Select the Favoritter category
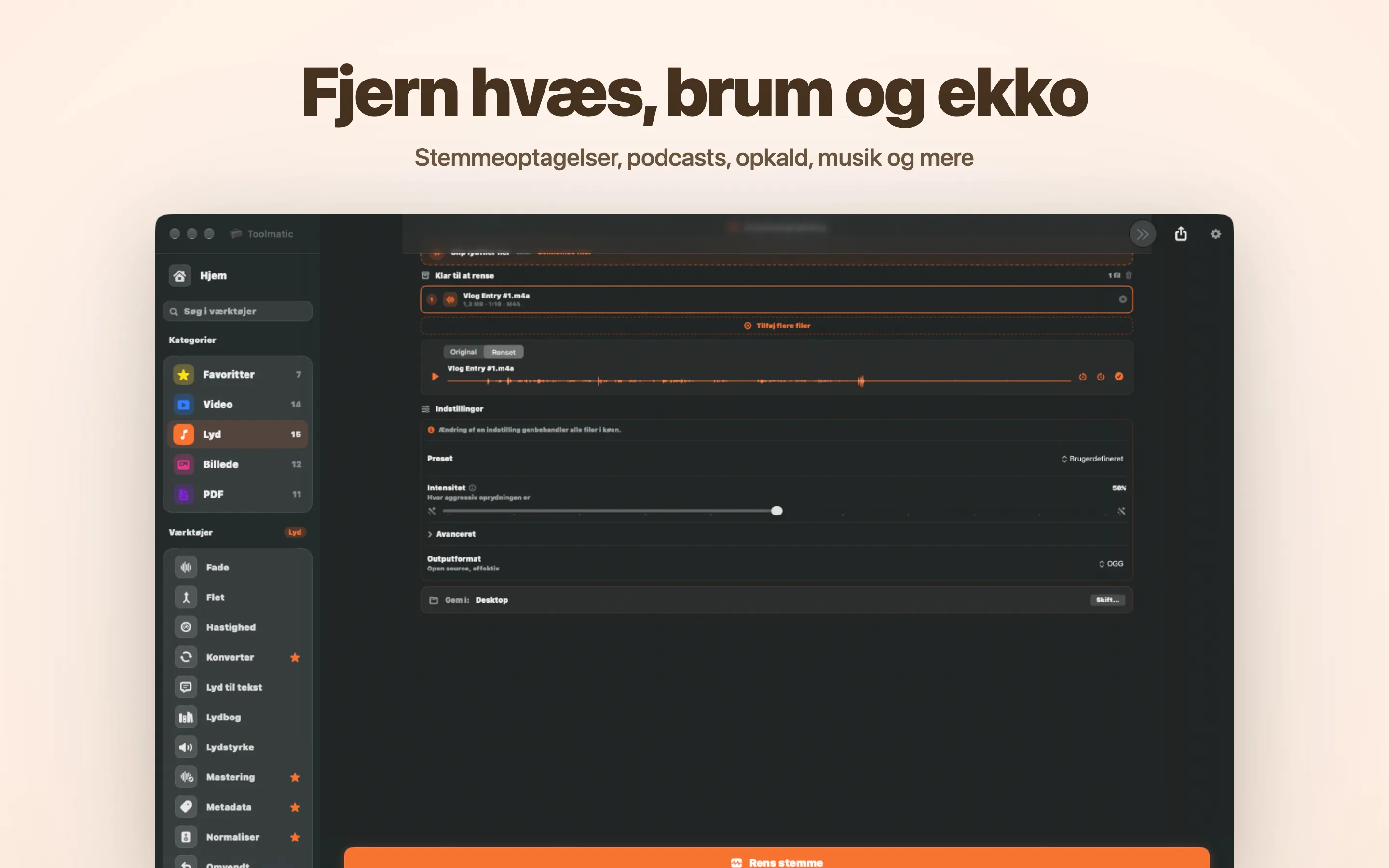The height and width of the screenshot is (868, 1389). [x=238, y=374]
